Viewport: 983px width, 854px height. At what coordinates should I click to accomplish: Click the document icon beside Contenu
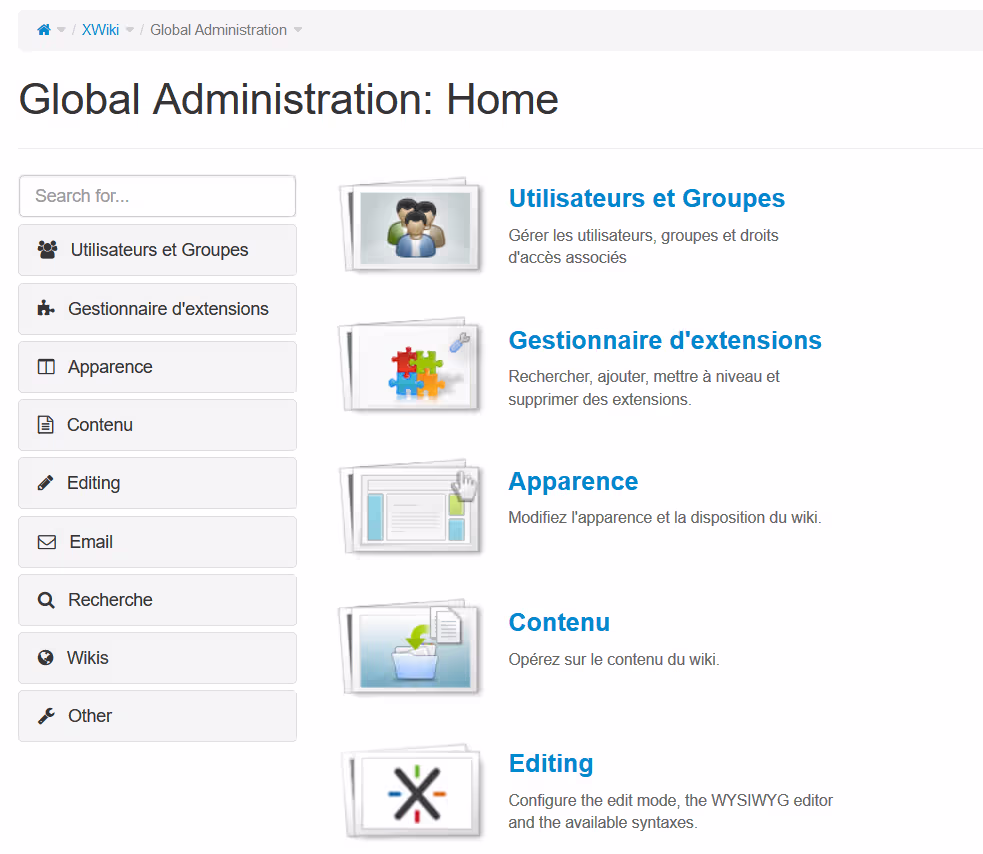(46, 425)
